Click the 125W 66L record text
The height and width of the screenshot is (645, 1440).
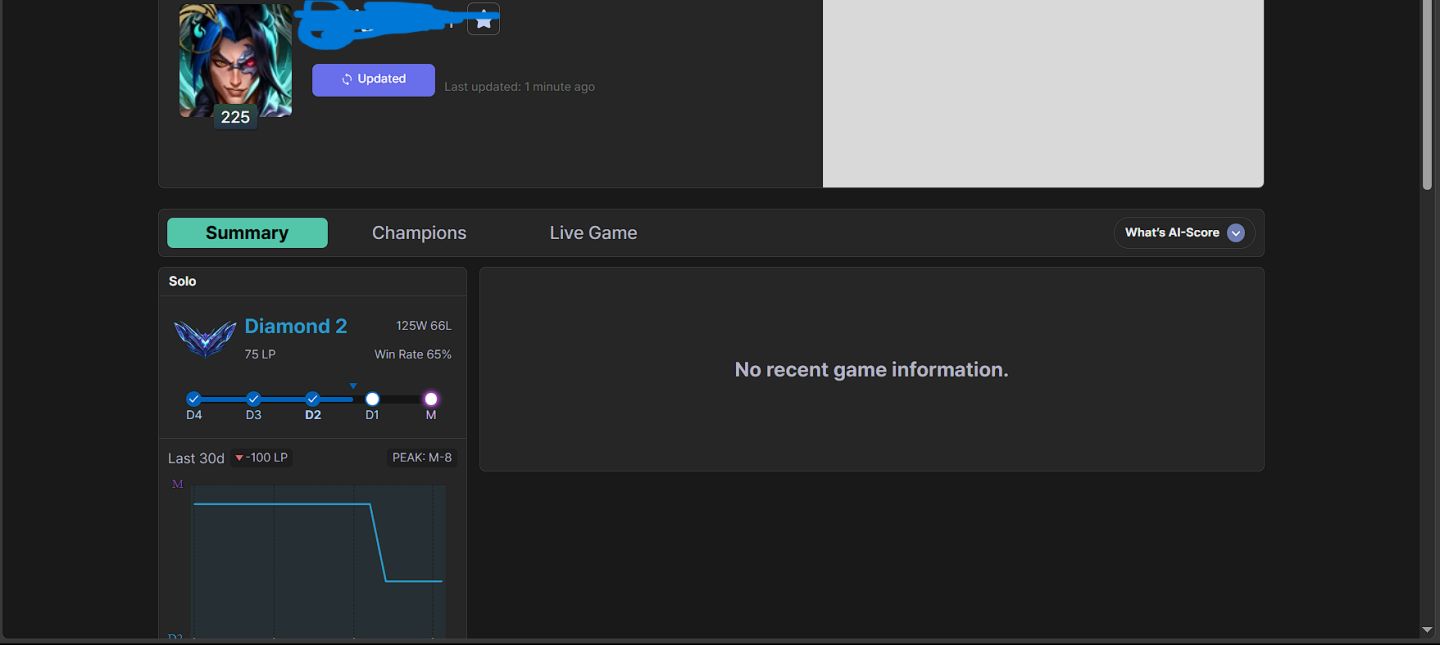[x=424, y=326]
